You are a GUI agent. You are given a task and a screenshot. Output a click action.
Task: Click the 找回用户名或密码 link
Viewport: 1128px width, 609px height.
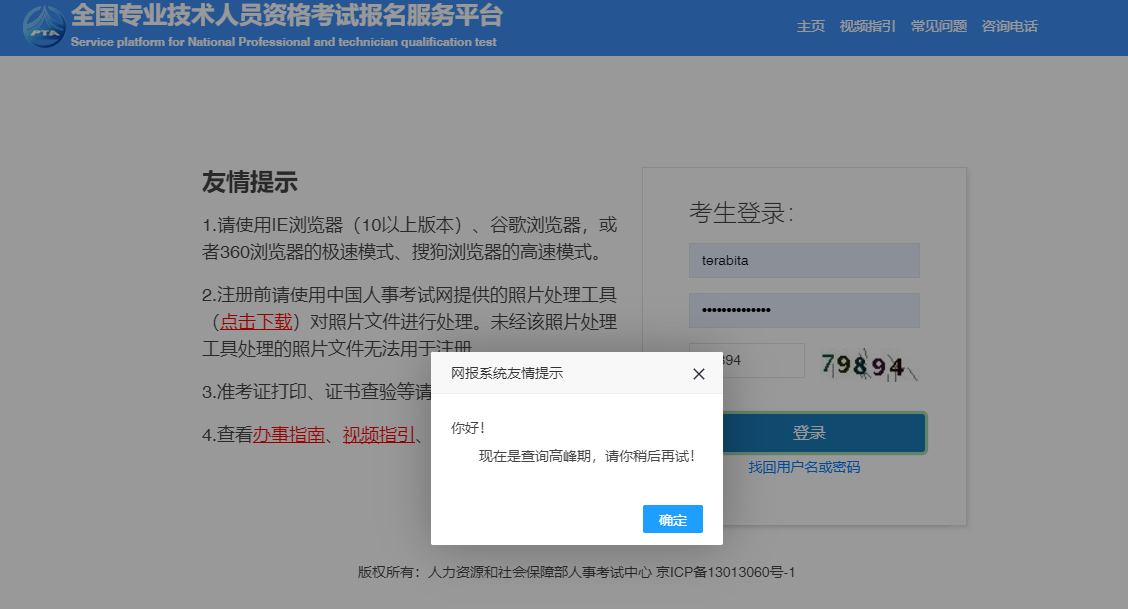tap(803, 467)
